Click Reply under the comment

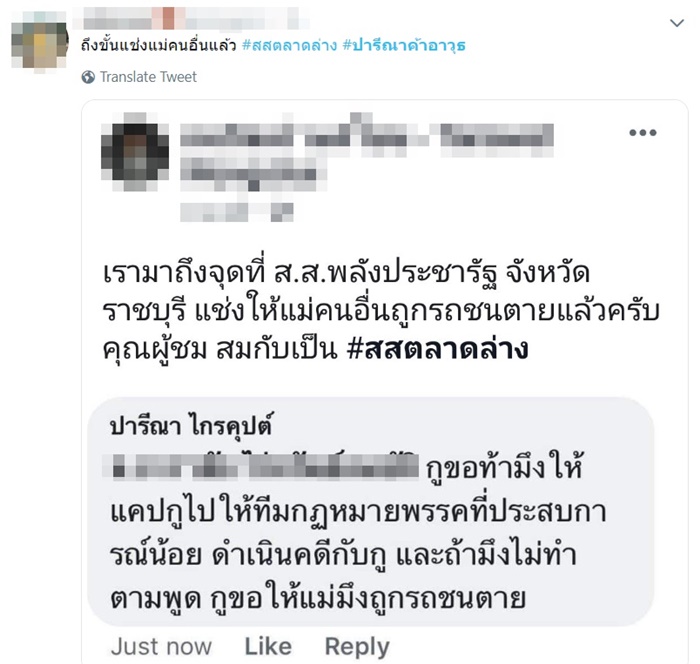click(357, 647)
